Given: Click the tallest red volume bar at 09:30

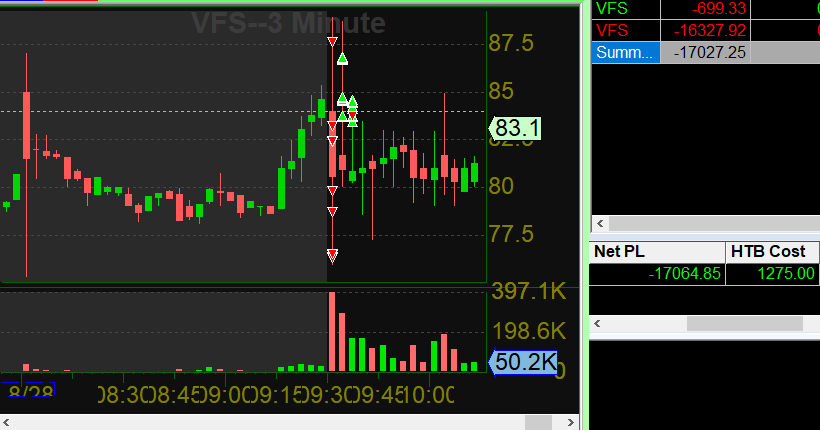Looking at the screenshot, I should (x=332, y=332).
